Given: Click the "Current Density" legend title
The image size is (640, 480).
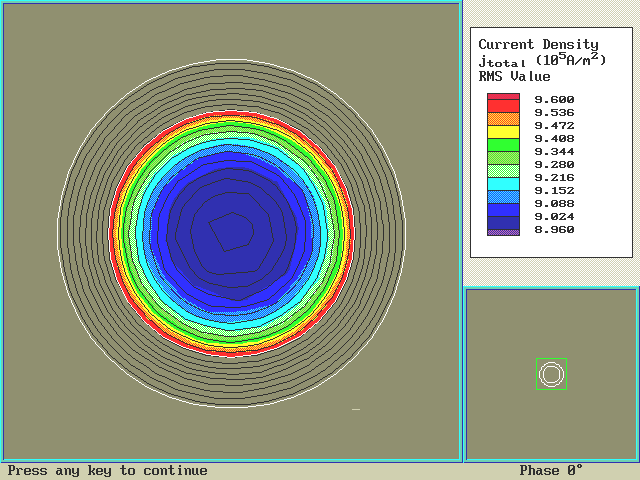Looking at the screenshot, I should pos(538,44).
